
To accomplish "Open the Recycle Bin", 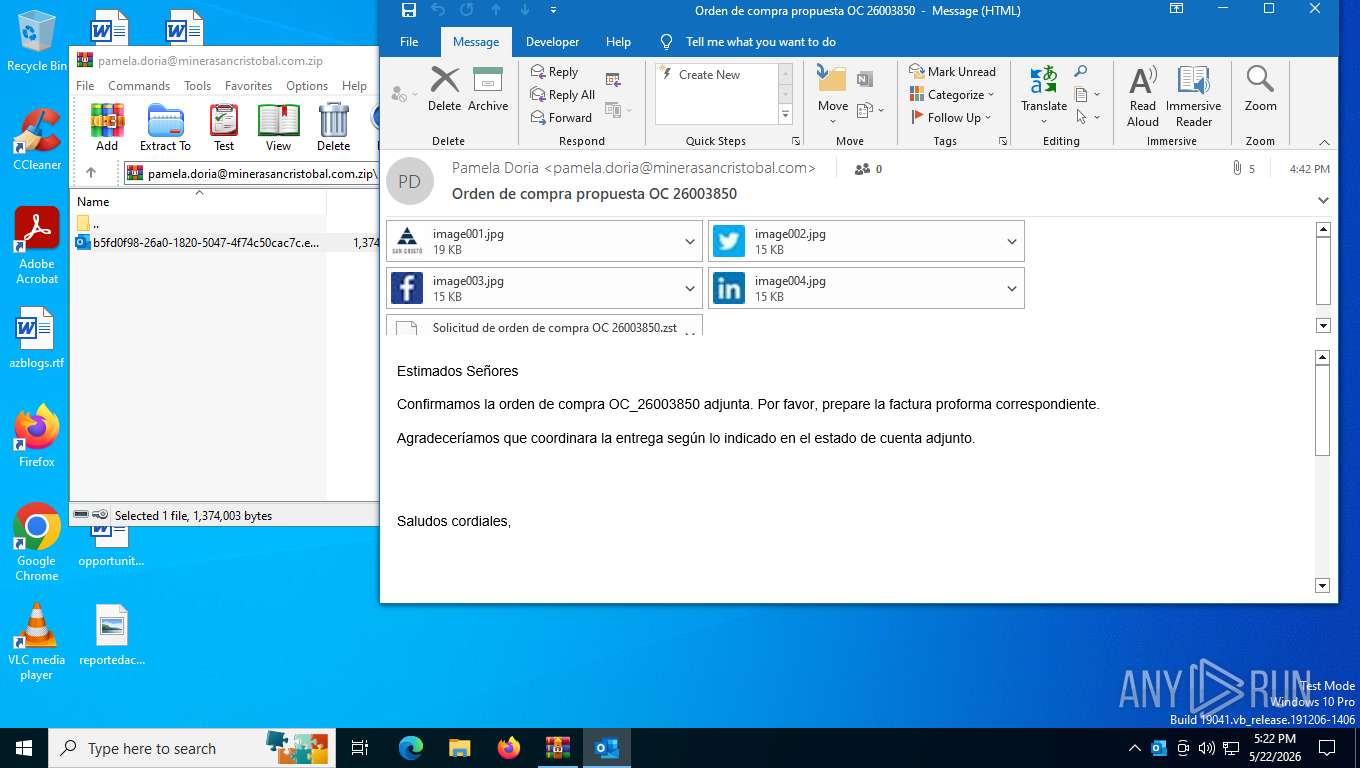I will tap(37, 41).
